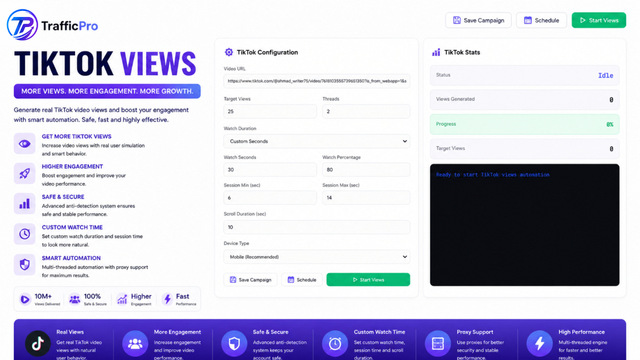The height and width of the screenshot is (360, 640).
Task: Click shield icon in bottom banner Safe & Secure
Action: [x=234, y=344]
